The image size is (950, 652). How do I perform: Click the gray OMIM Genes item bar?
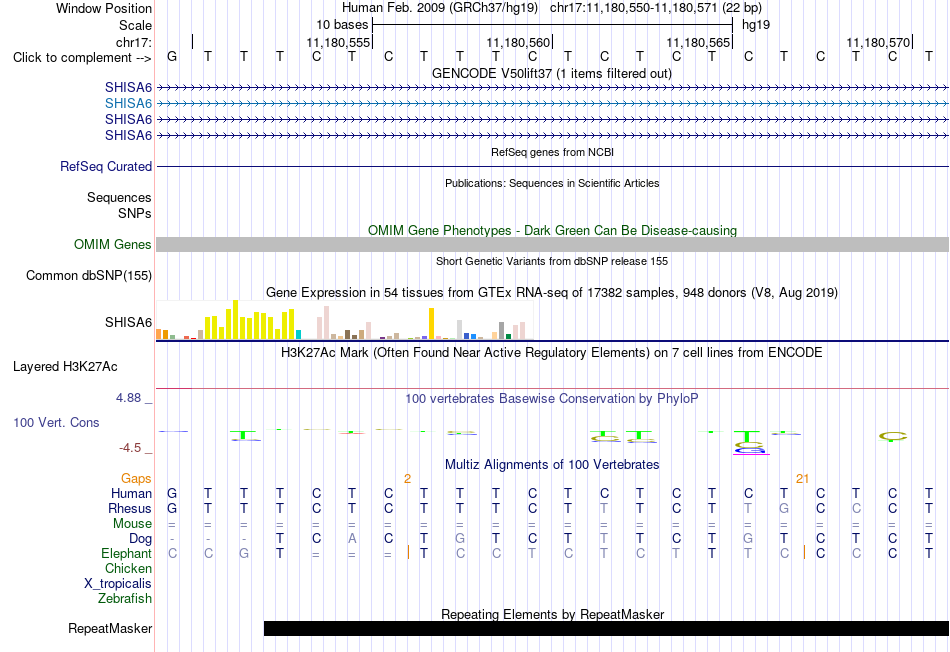[x=552, y=244]
